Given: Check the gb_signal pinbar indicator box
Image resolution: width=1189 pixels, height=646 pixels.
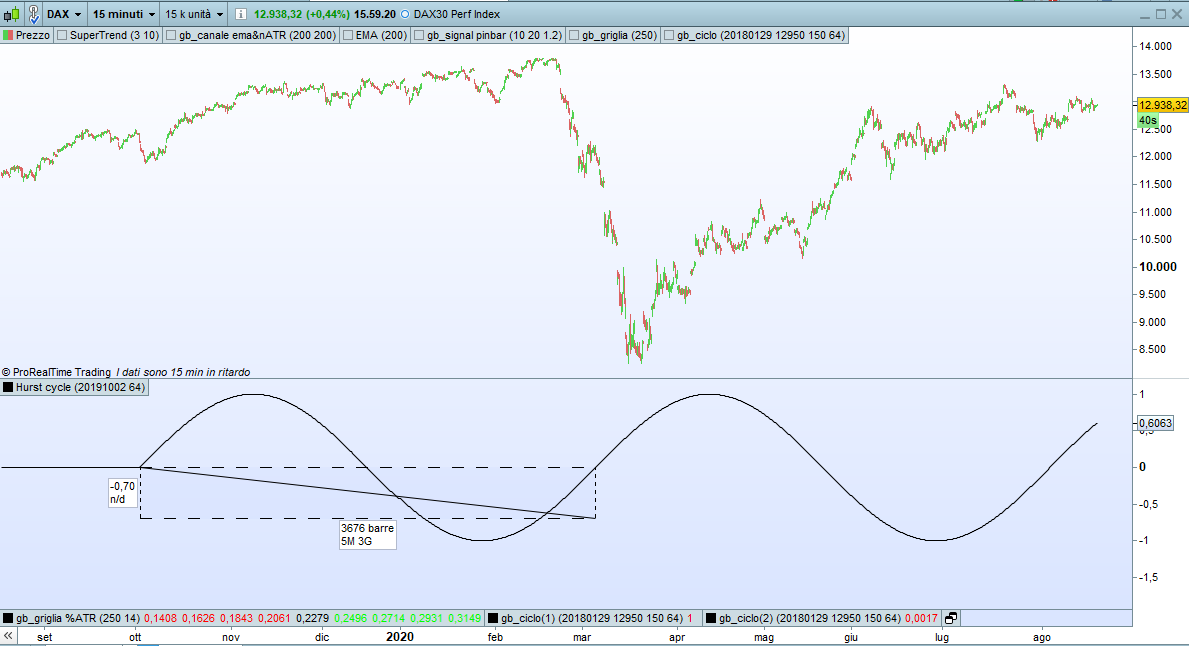Looking at the screenshot, I should pyautogui.click(x=419, y=36).
